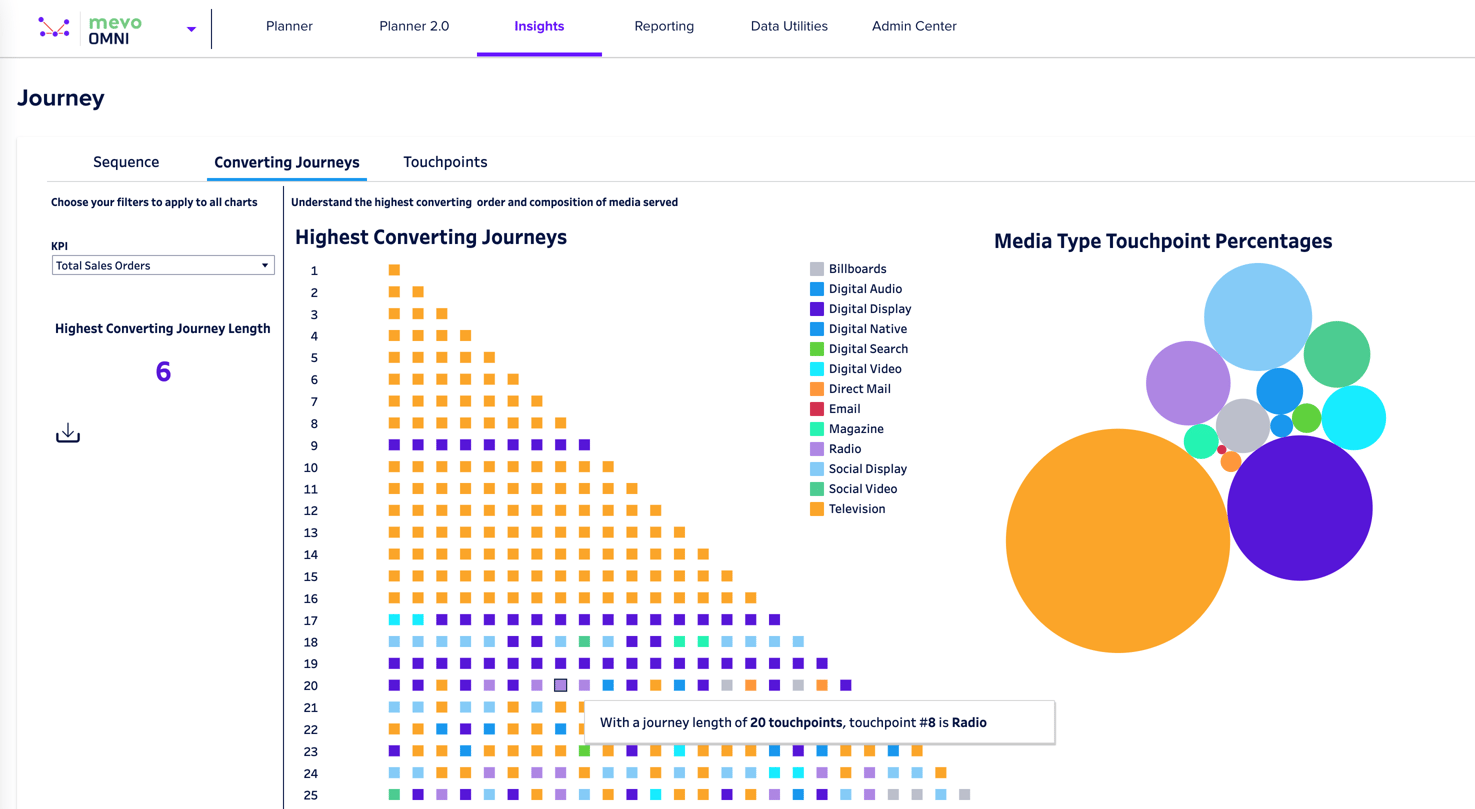This screenshot has height=809, width=1475.
Task: Click the download export icon below journey length
Action: point(67,432)
